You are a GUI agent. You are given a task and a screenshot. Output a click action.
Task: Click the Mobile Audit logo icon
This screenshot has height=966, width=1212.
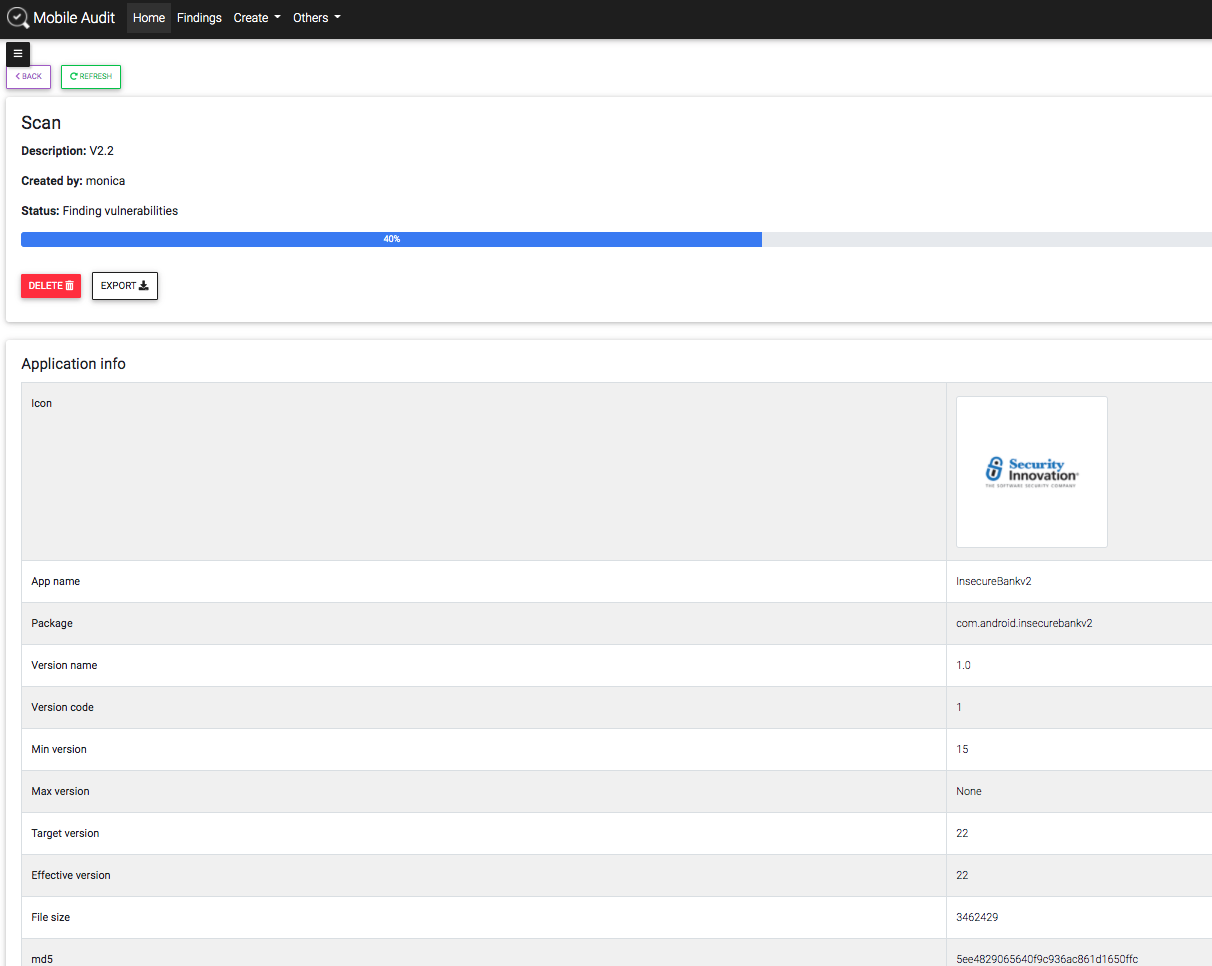tap(18, 18)
